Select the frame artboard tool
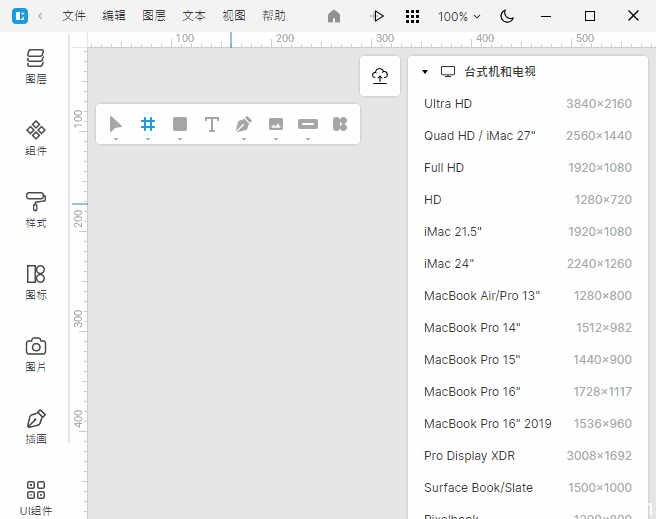The width and height of the screenshot is (656, 519). pos(148,124)
